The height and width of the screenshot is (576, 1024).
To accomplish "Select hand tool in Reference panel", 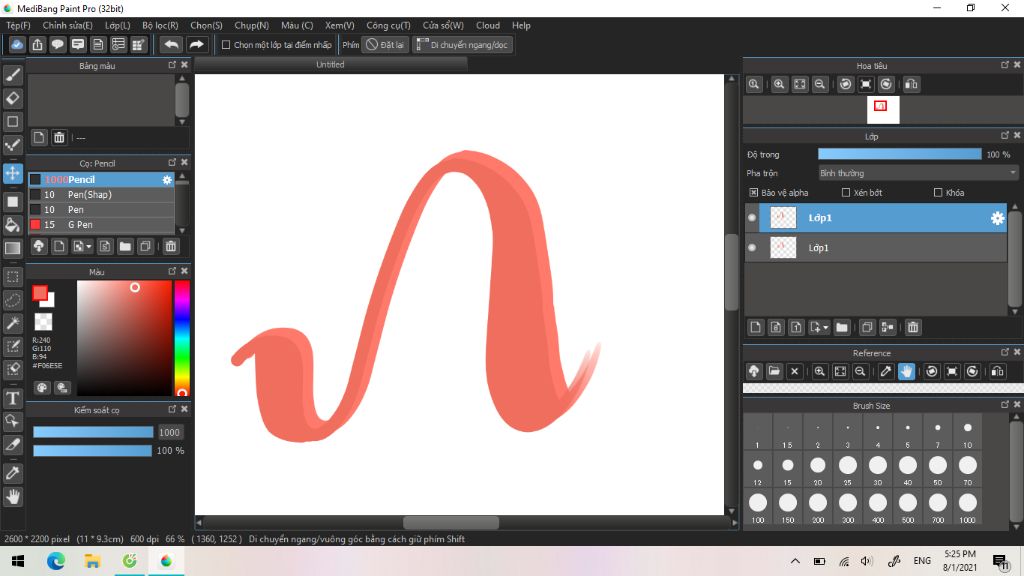I will pyautogui.click(x=906, y=371).
